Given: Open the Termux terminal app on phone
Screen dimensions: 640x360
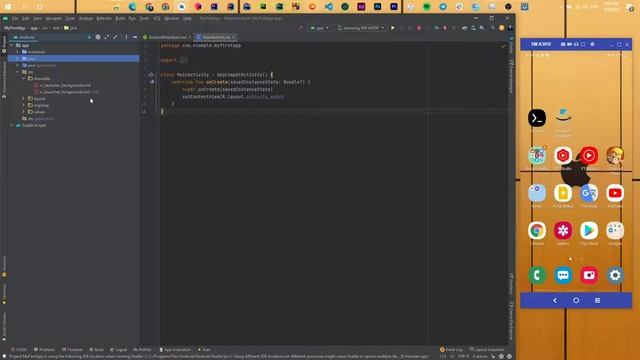Looking at the screenshot, I should pos(537,118).
